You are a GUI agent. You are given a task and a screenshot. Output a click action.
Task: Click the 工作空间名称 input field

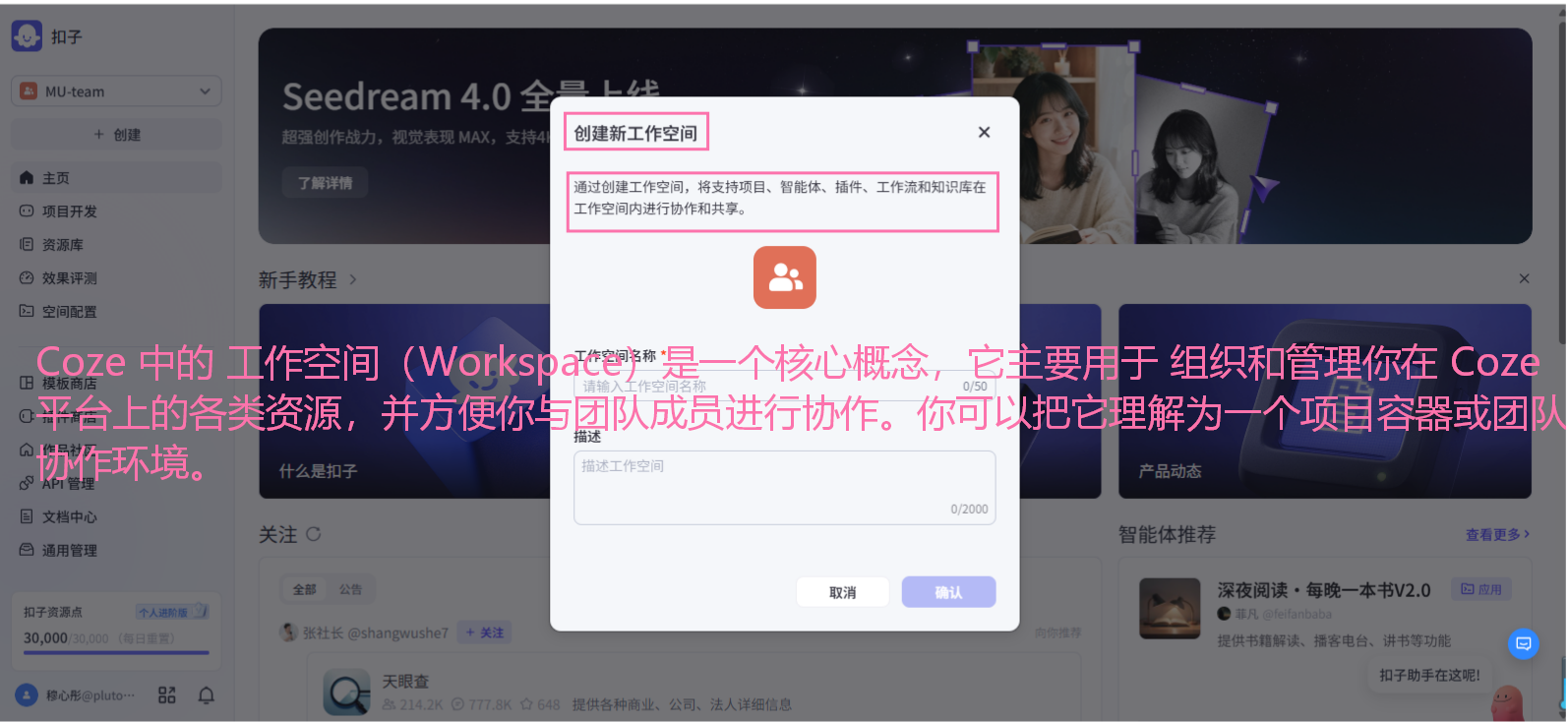click(785, 387)
